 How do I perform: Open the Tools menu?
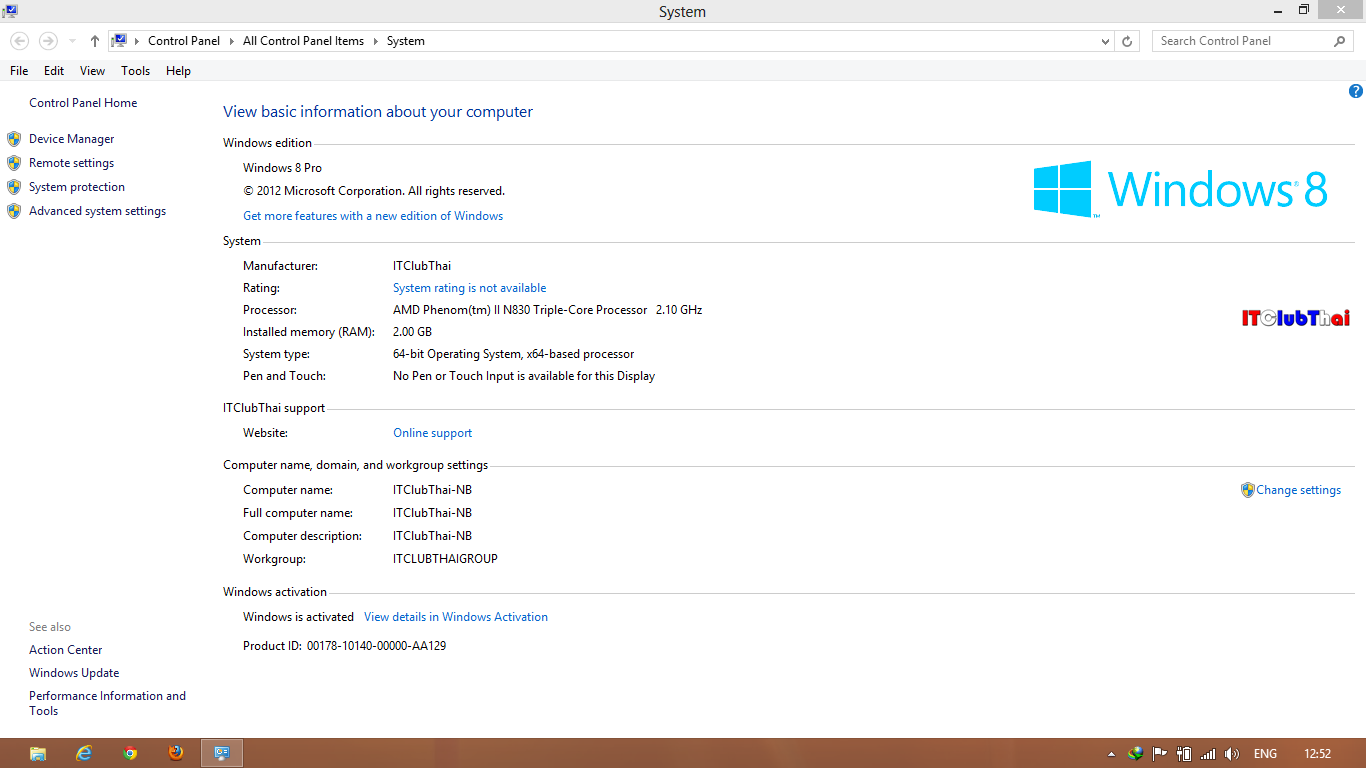[x=136, y=71]
